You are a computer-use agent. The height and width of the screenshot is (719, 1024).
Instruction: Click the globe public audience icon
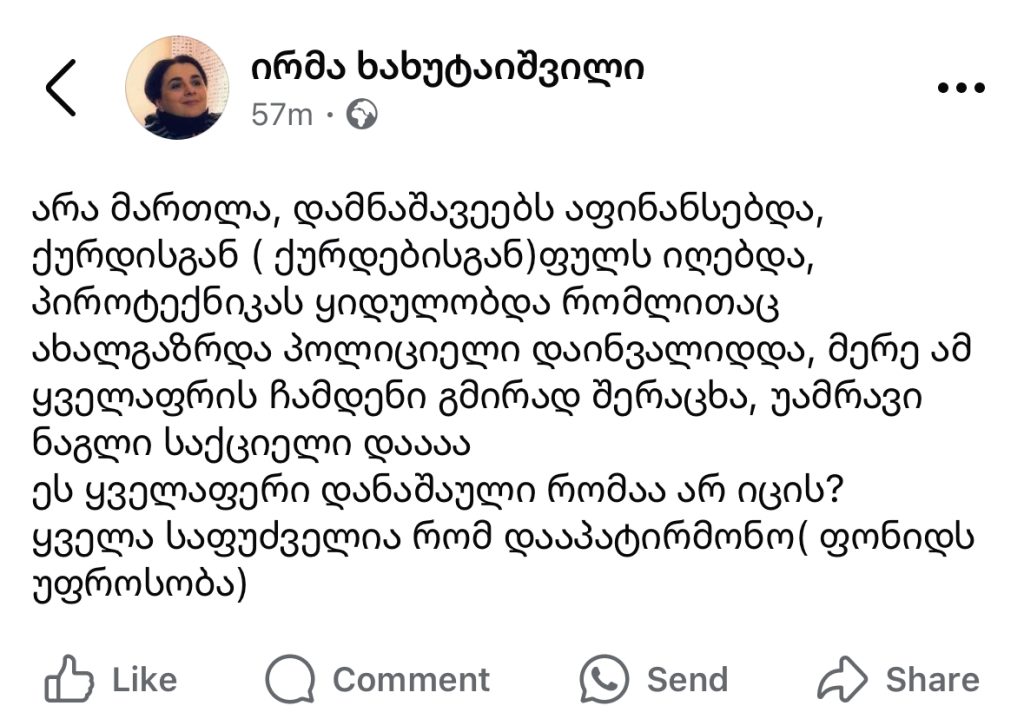coord(361,115)
